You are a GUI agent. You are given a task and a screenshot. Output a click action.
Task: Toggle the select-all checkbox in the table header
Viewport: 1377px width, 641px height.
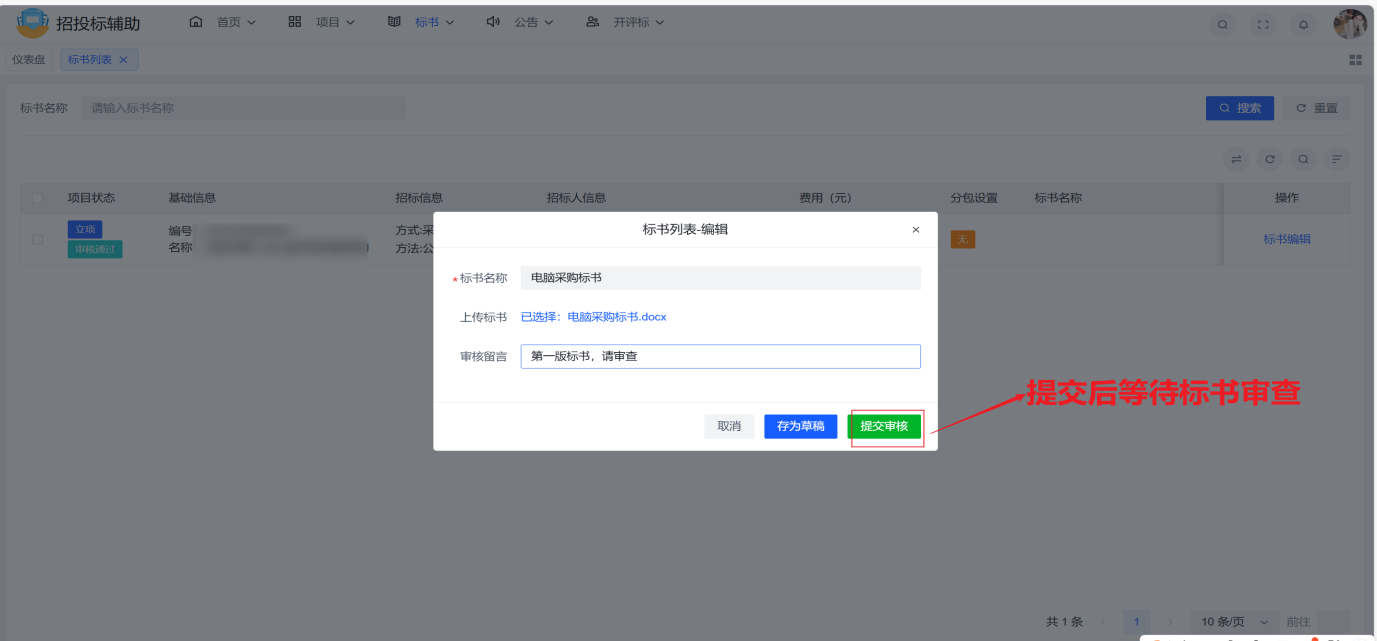tap(38, 197)
